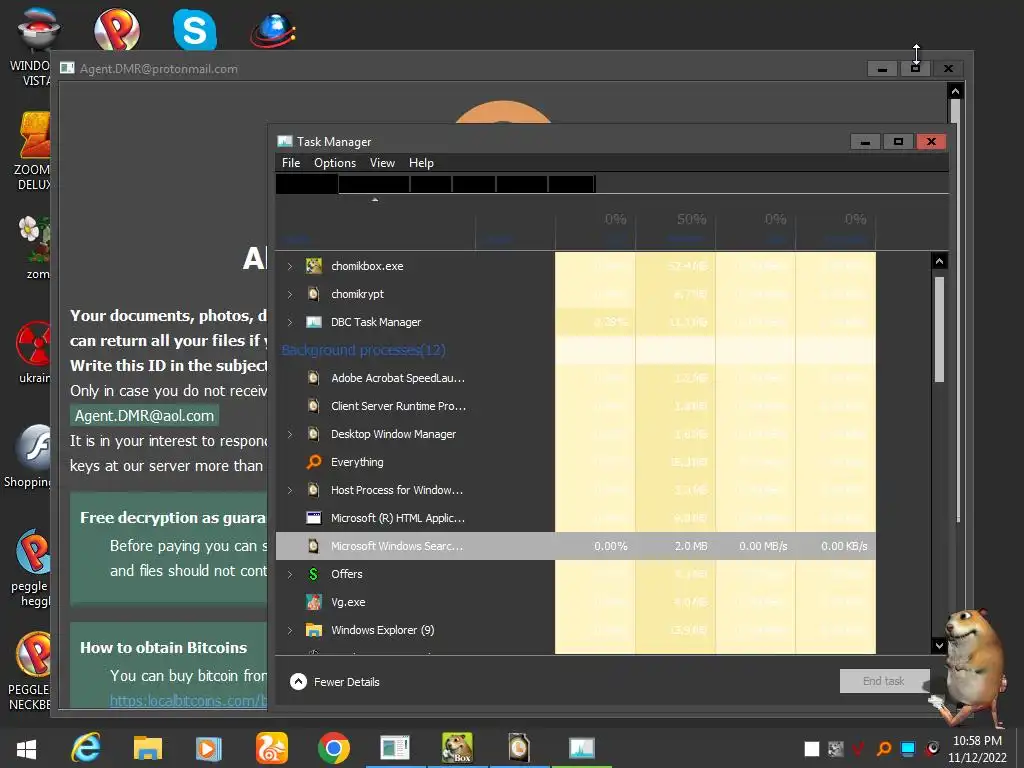Switch to the ransom note window taskbar button
This screenshot has height=768, width=1024.
[x=395, y=748]
